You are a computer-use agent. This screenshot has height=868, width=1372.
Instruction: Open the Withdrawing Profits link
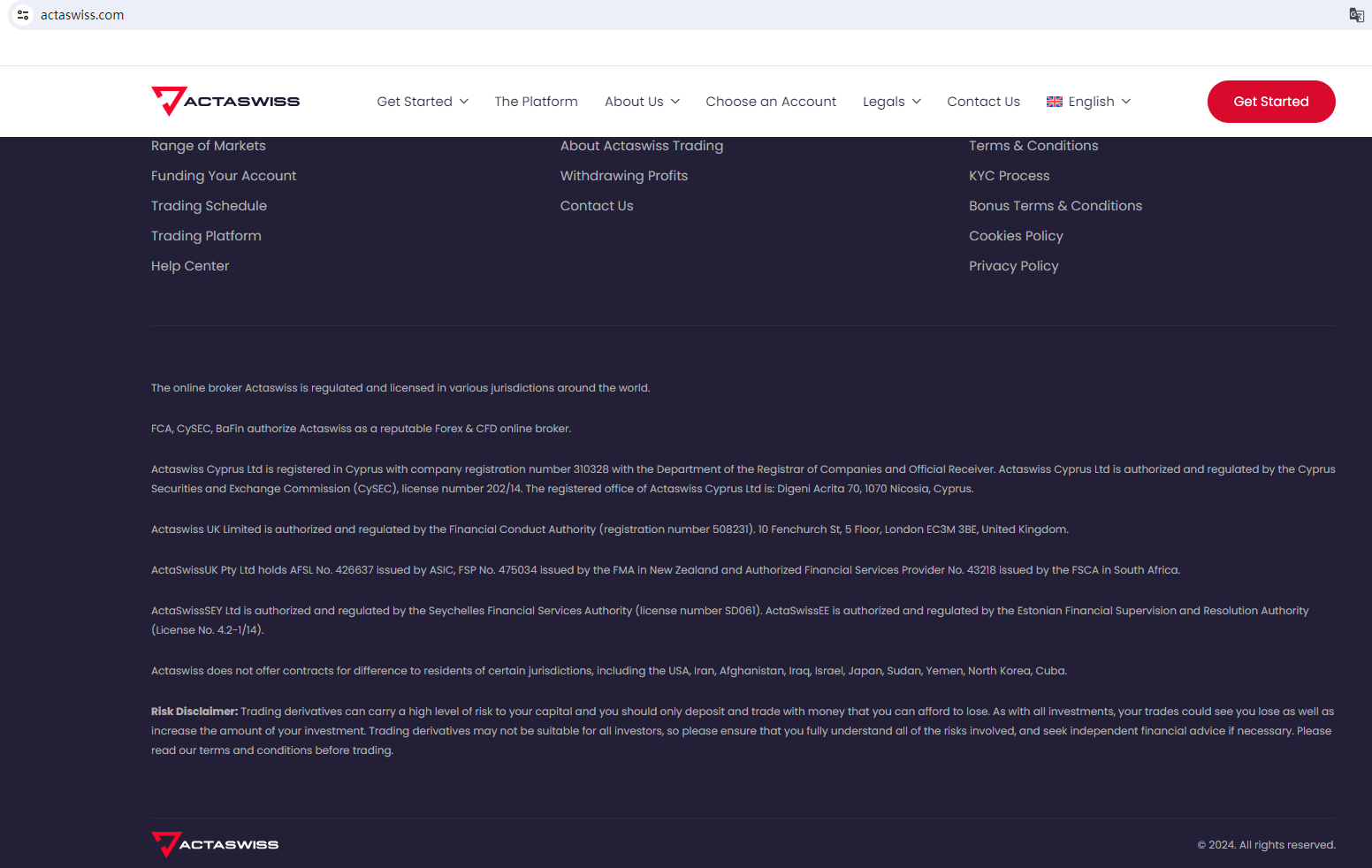[624, 176]
